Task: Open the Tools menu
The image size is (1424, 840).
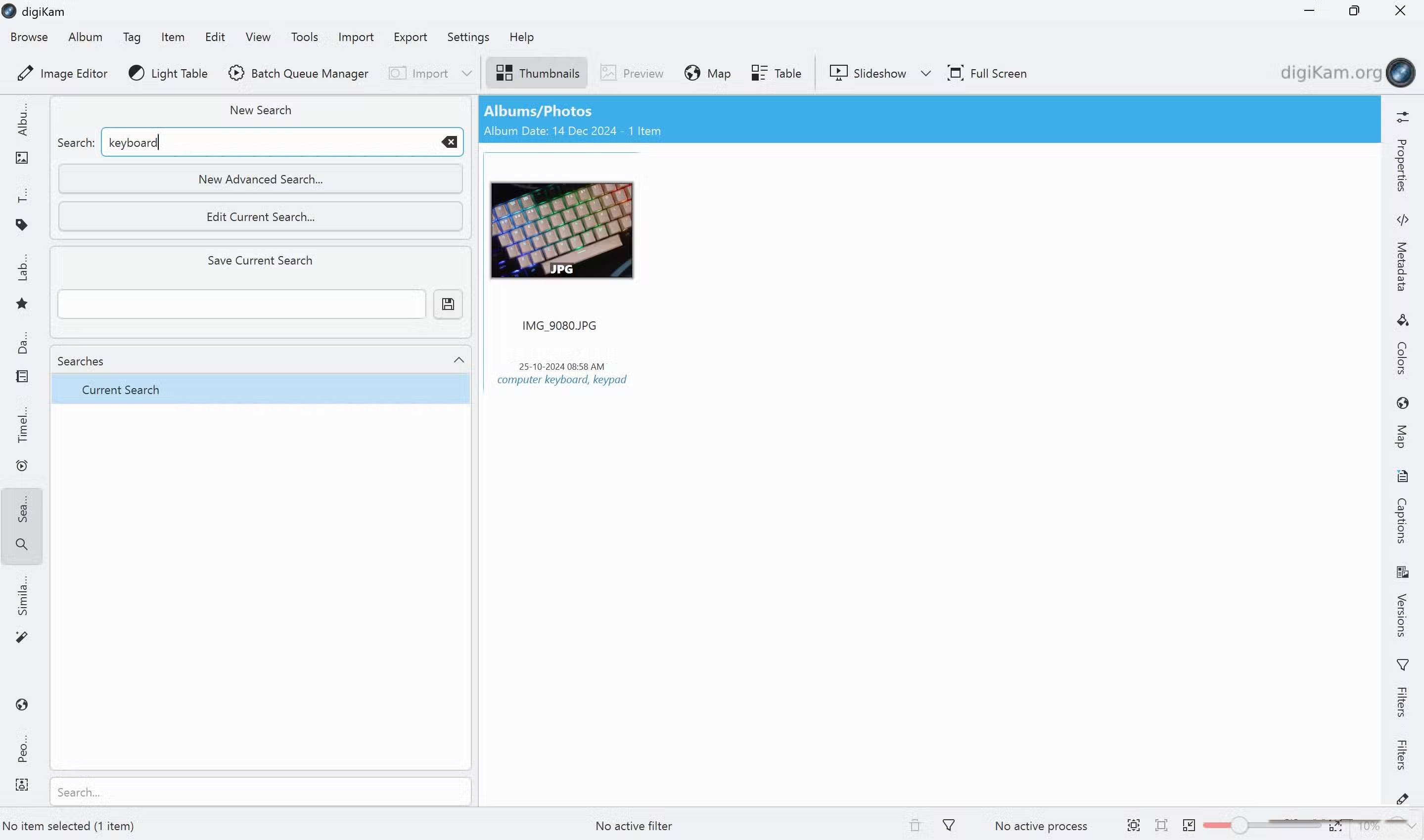Action: pyautogui.click(x=304, y=37)
